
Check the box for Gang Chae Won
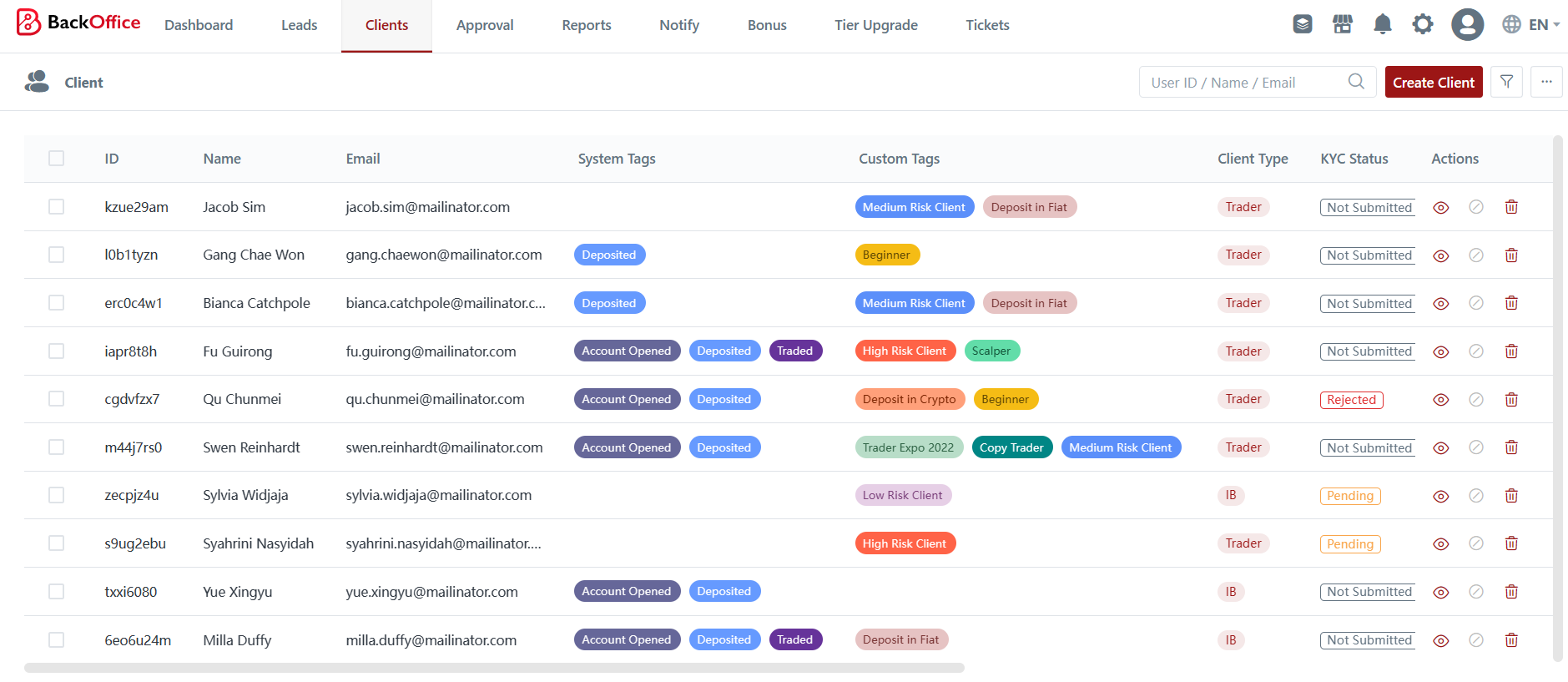(x=56, y=255)
